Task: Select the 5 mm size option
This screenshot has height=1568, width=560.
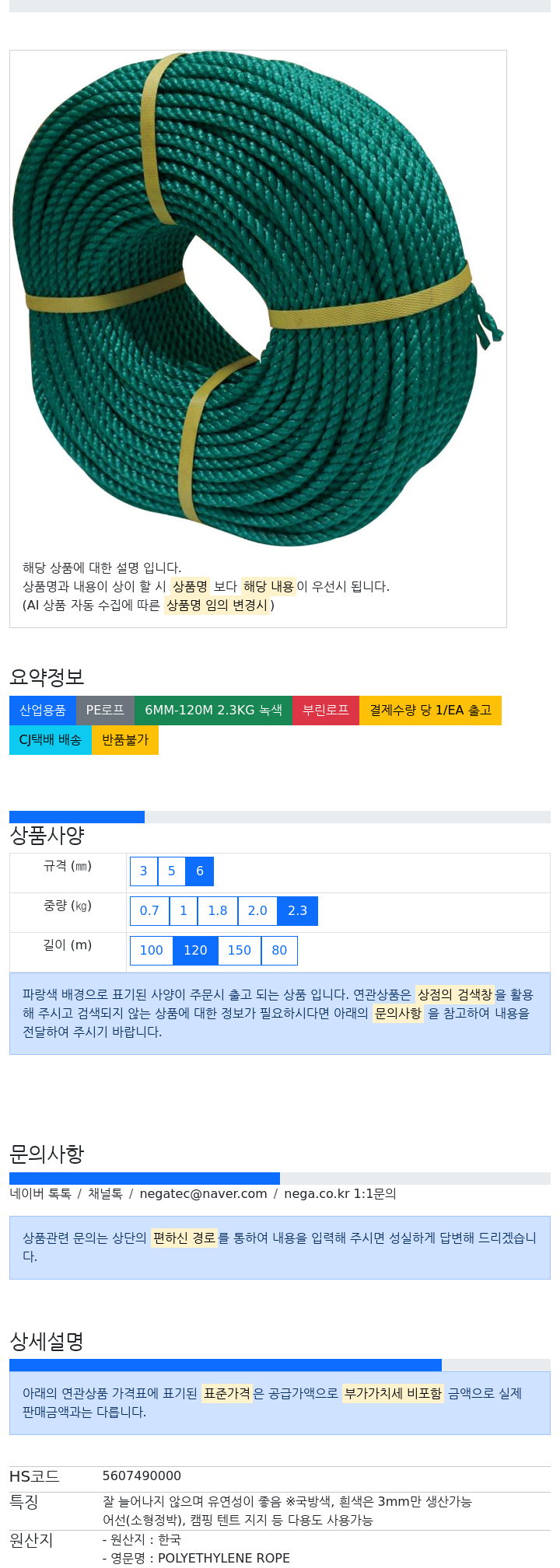Action: tap(172, 871)
